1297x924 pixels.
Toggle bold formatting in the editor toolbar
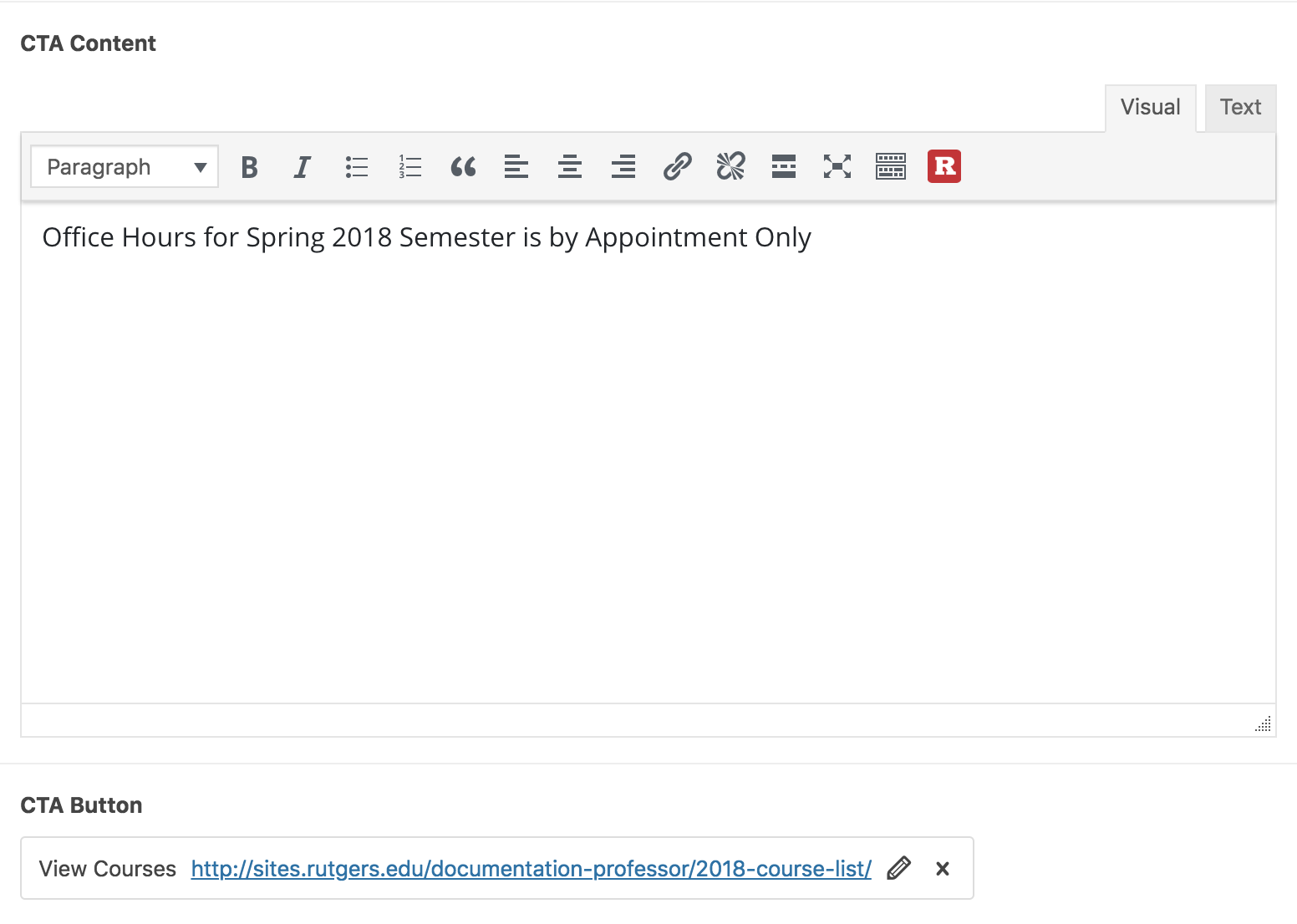pos(249,167)
